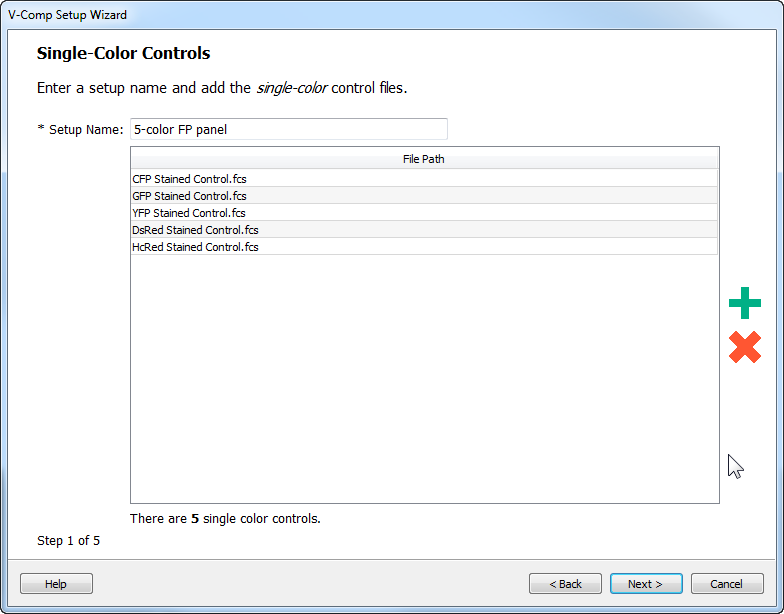Open Help for the wizard

point(56,584)
